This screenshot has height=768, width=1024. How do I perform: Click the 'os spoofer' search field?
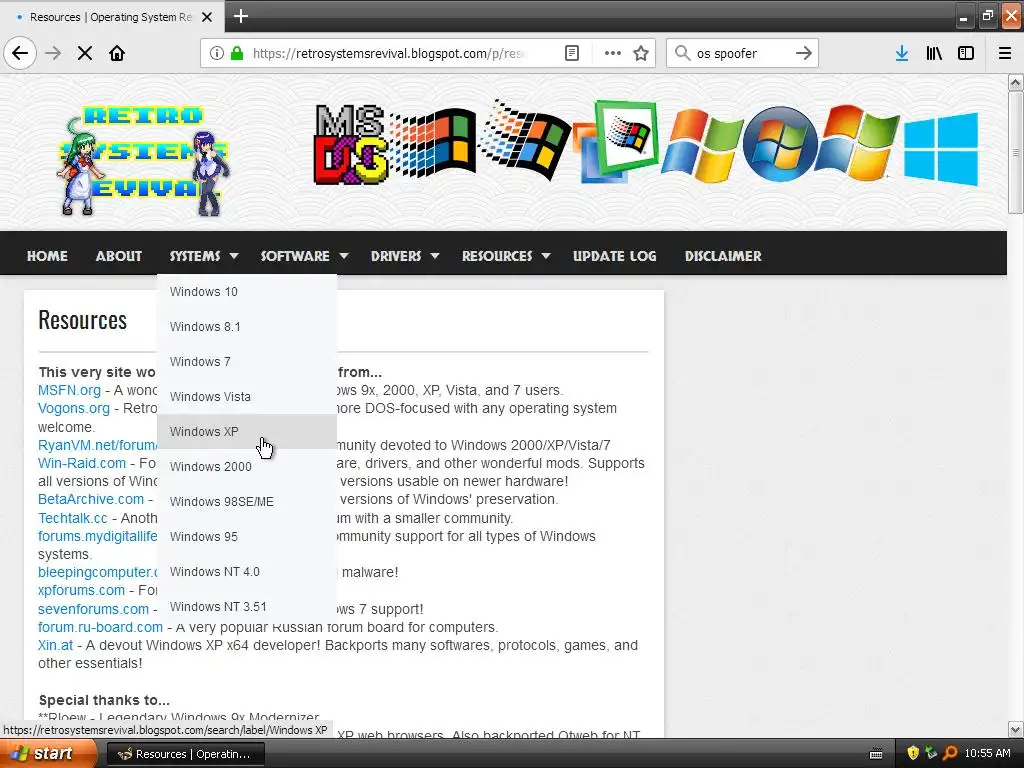(x=741, y=53)
